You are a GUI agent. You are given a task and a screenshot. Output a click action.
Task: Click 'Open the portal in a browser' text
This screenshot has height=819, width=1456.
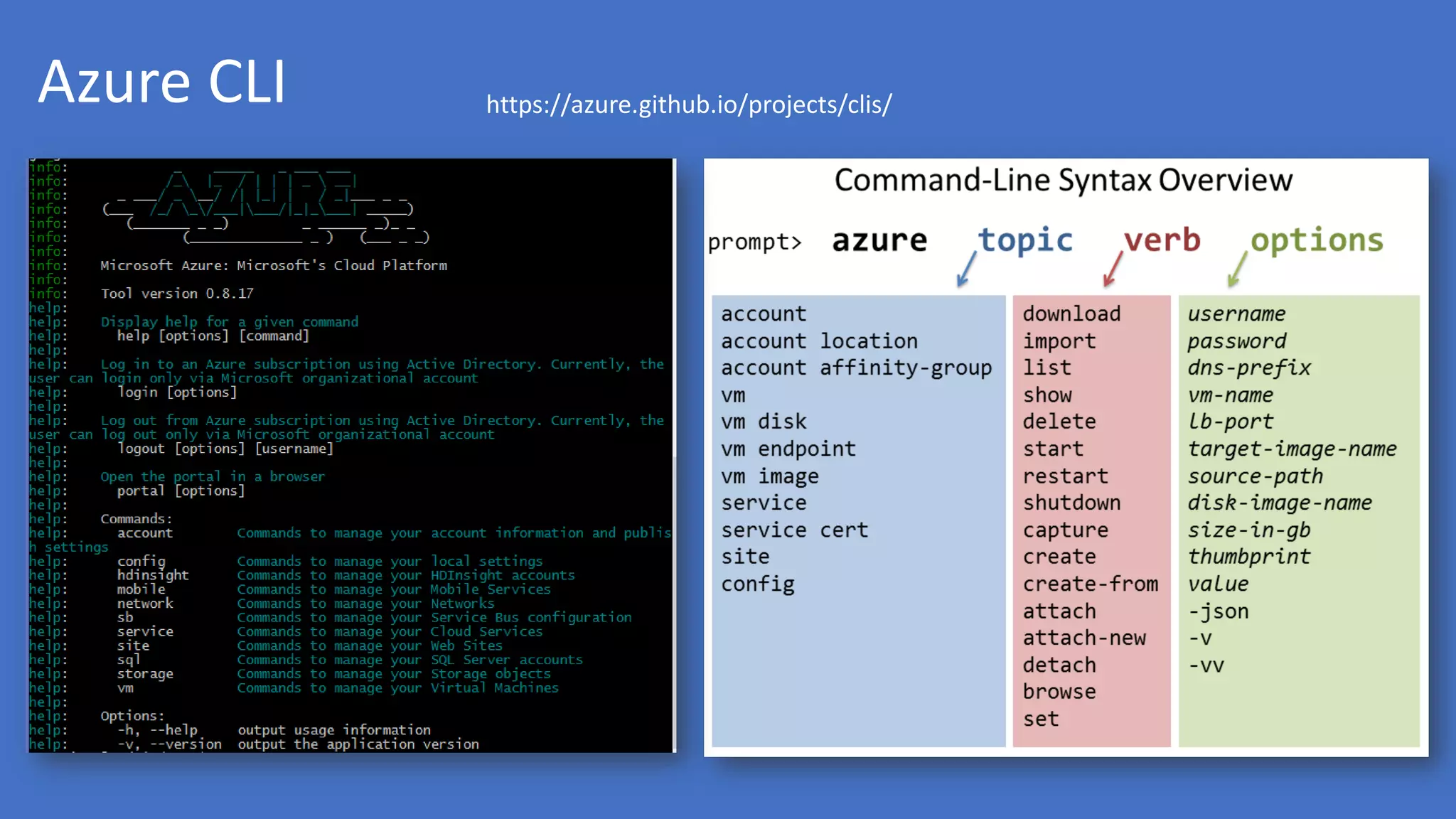click(x=213, y=476)
